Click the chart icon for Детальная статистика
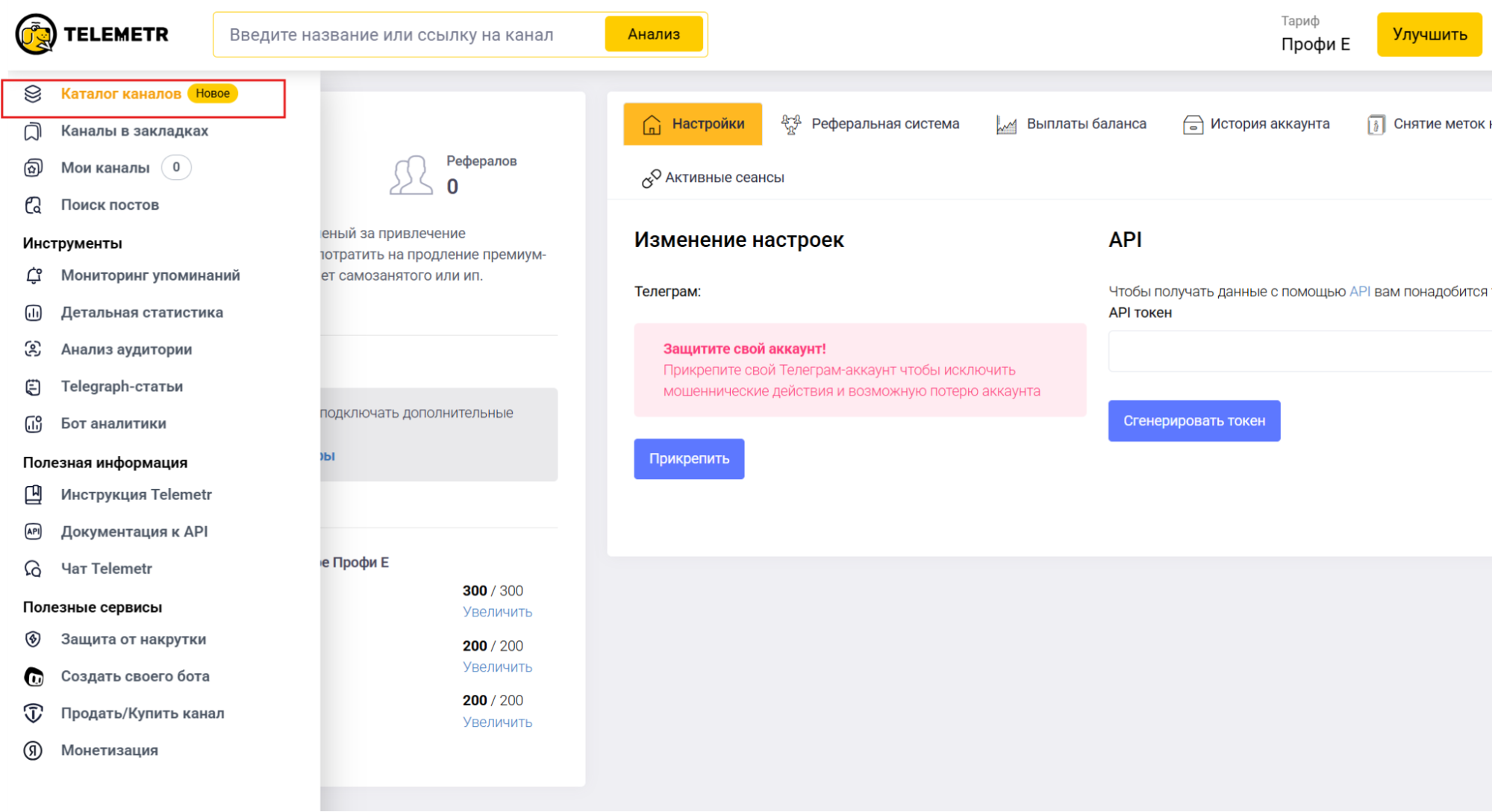Viewport: 1492px width, 812px height. (34, 313)
